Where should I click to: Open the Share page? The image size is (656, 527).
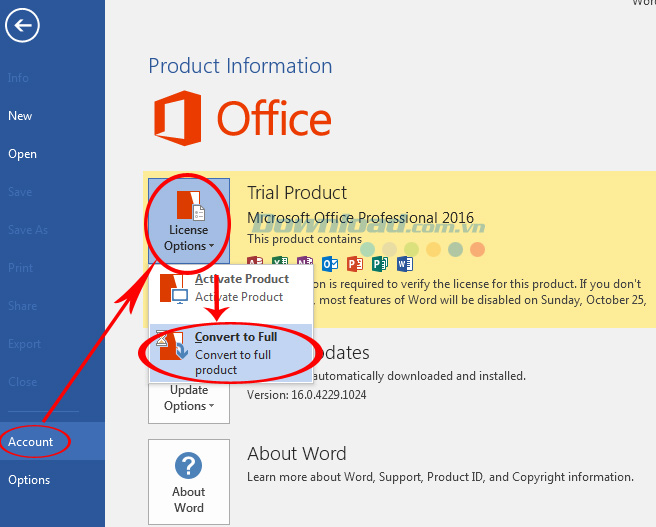(x=22, y=306)
